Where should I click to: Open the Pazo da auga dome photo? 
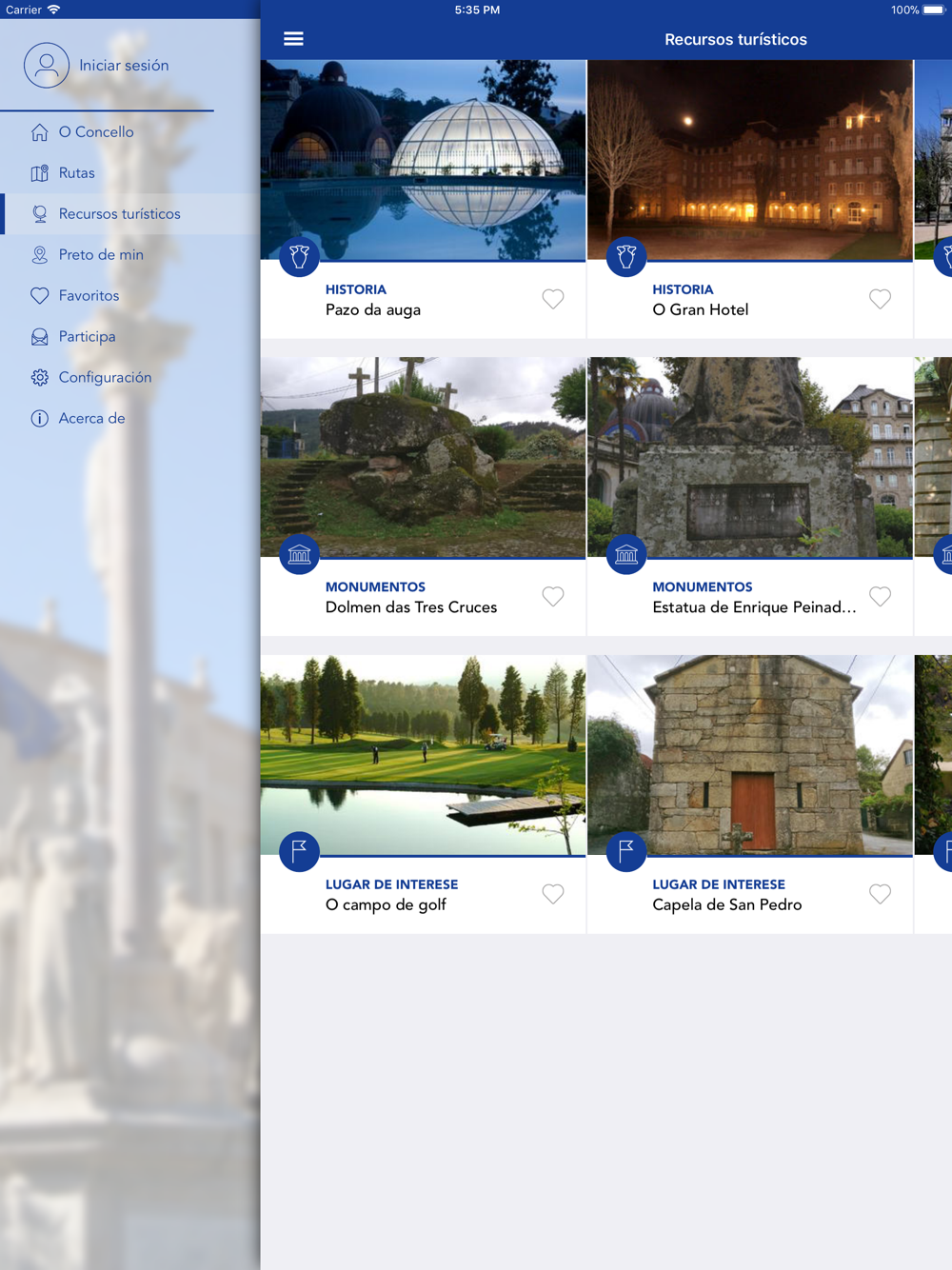[424, 160]
